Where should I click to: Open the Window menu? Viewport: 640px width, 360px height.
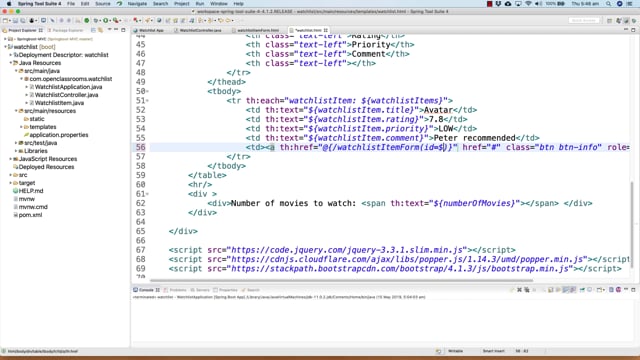[219, 4]
